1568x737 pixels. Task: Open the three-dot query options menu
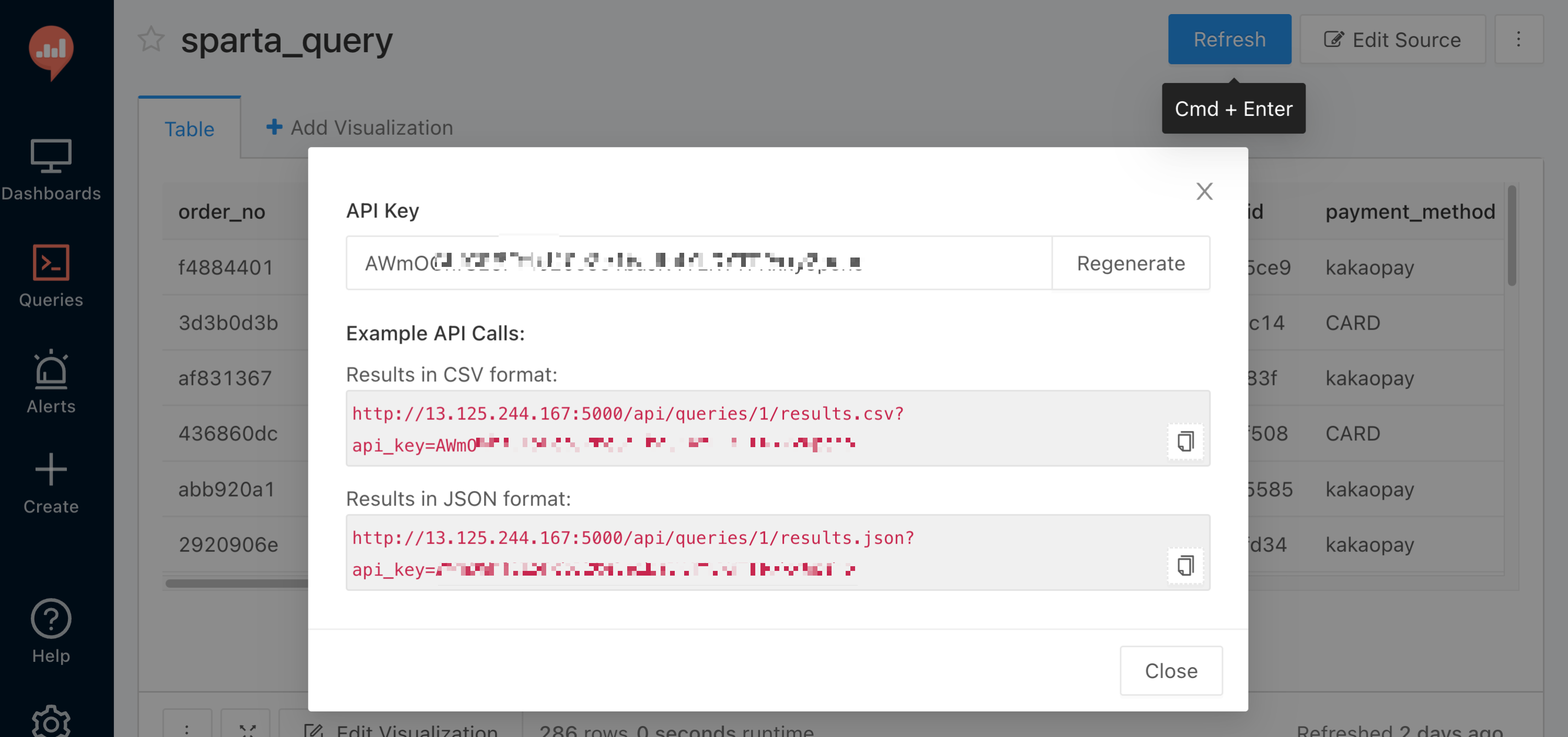pos(1518,40)
